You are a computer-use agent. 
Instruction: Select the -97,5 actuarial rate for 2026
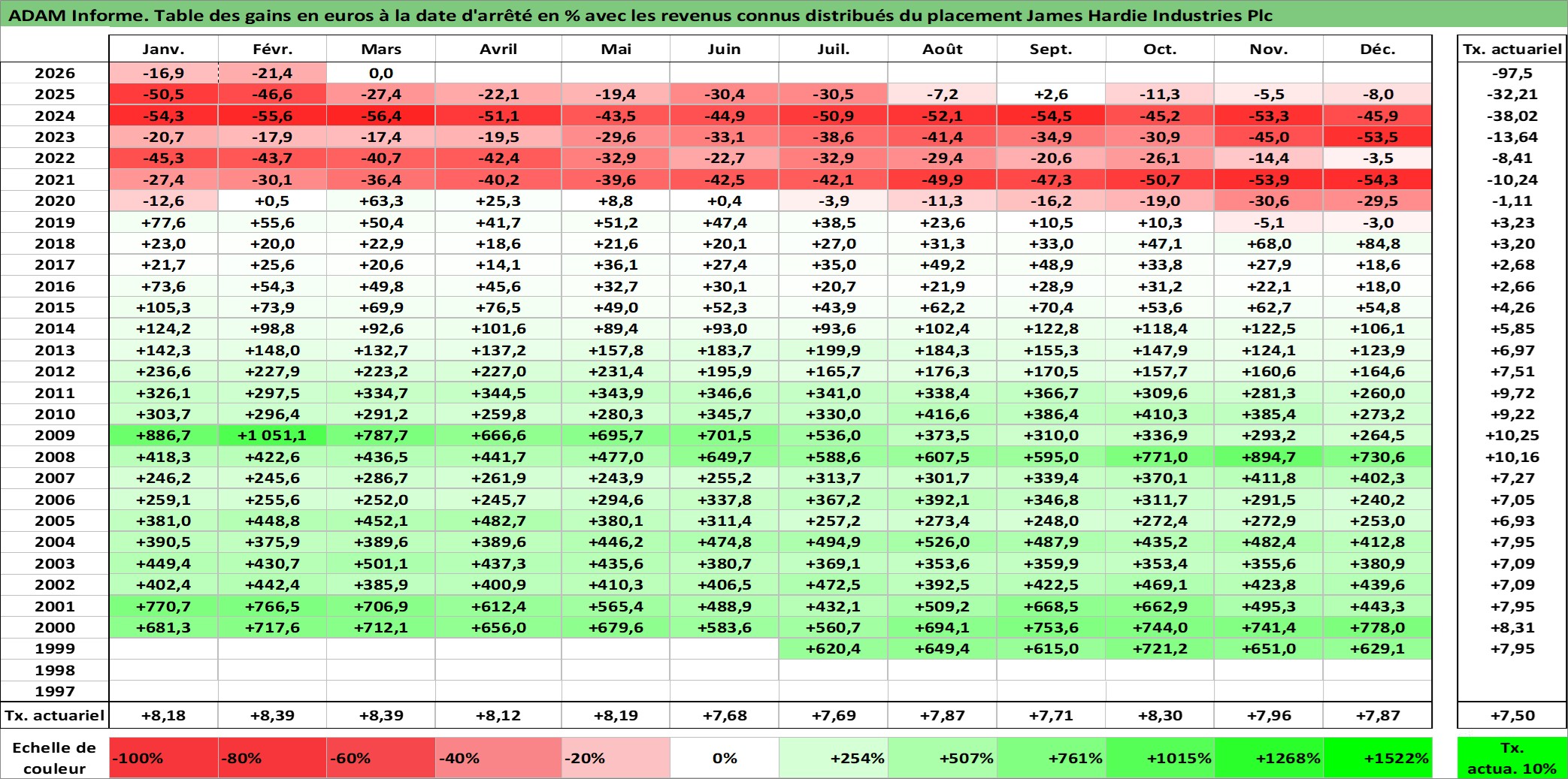click(x=1512, y=73)
